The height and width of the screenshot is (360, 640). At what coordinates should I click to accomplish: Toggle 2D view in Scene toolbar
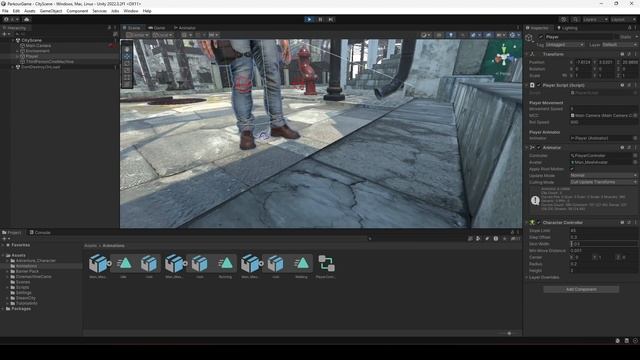pos(439,35)
